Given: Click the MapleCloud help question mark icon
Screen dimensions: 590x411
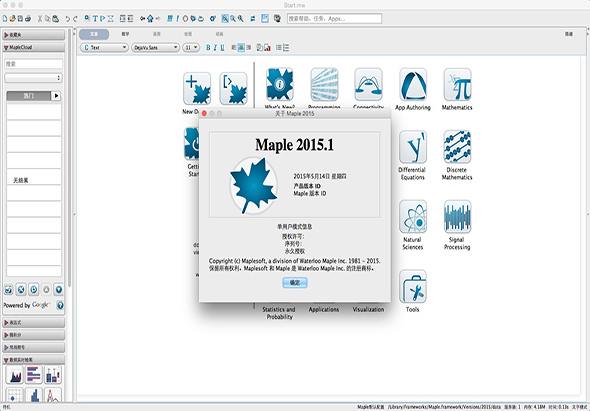Looking at the screenshot, I should point(60,305).
